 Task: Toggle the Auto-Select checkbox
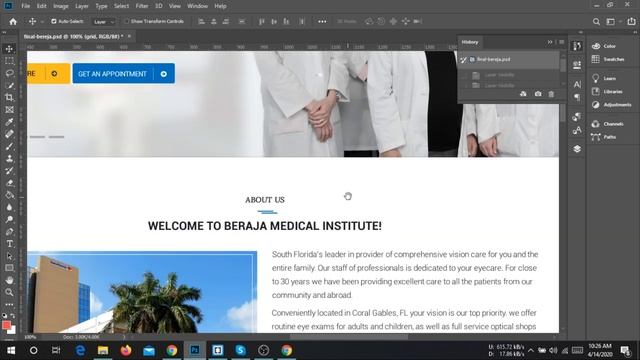point(54,21)
